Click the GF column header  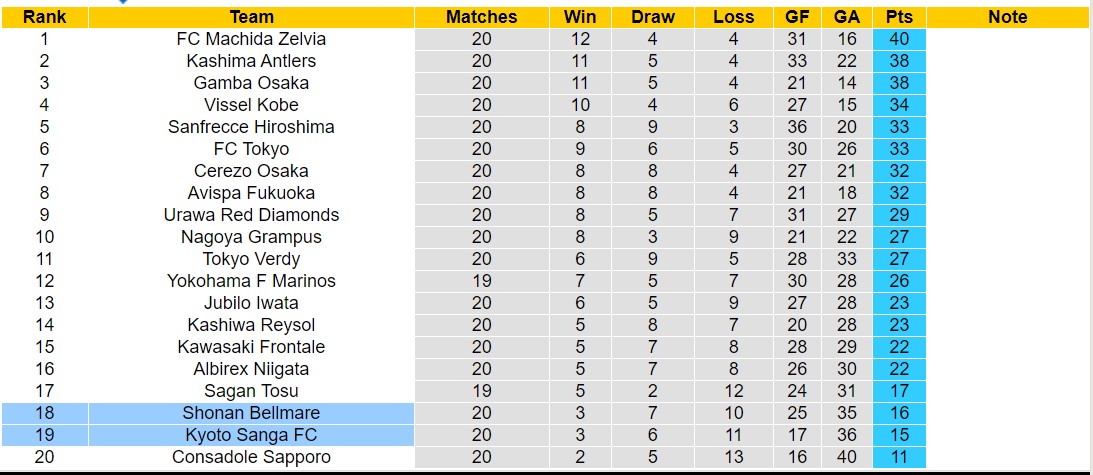click(x=797, y=17)
